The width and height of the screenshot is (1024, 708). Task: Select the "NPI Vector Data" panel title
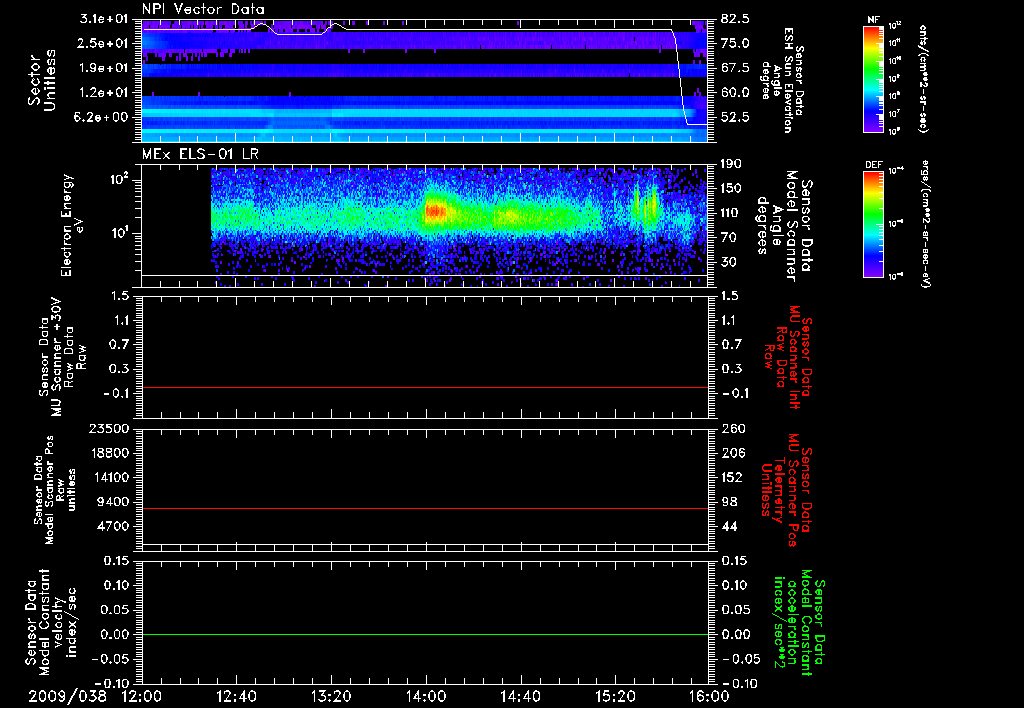(x=203, y=9)
